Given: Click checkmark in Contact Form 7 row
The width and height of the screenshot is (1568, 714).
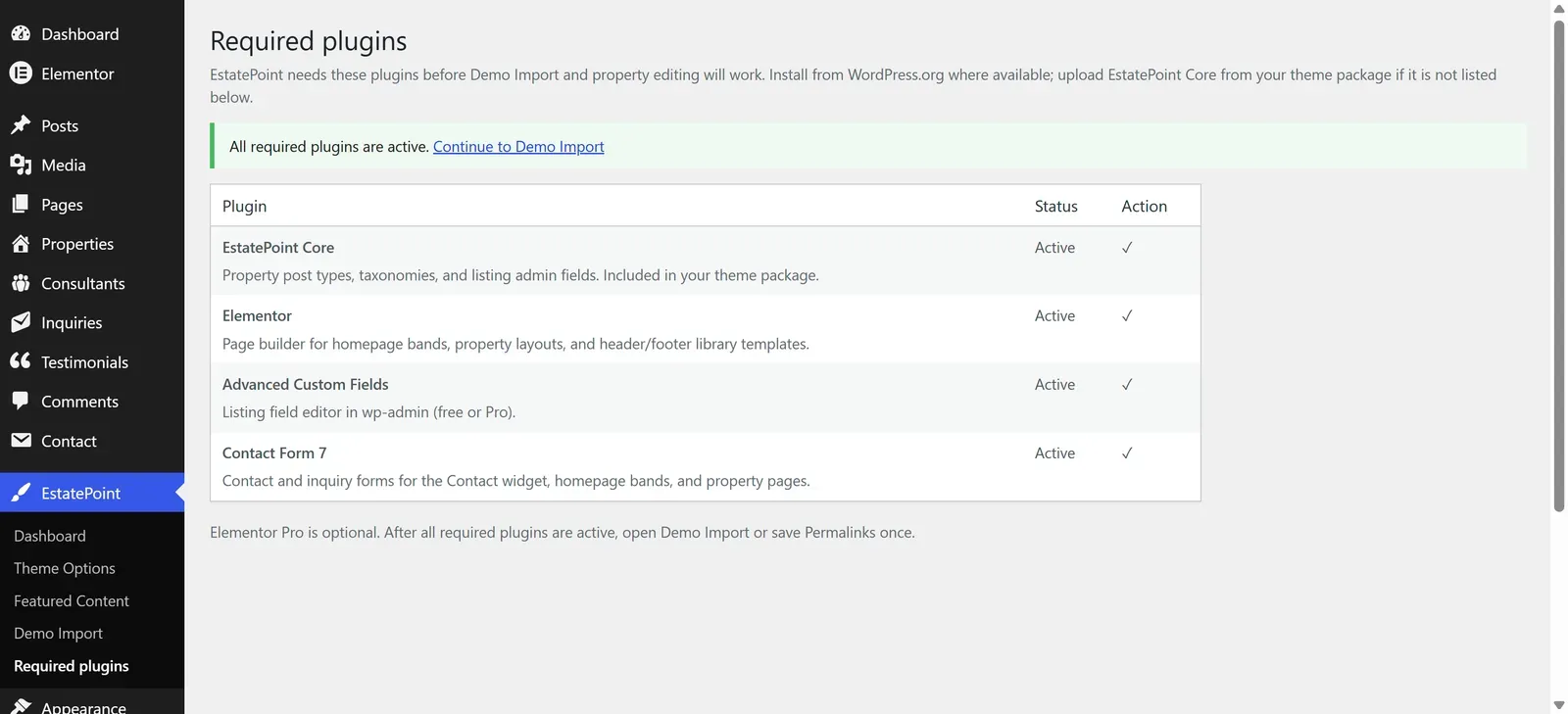Looking at the screenshot, I should pyautogui.click(x=1127, y=452).
